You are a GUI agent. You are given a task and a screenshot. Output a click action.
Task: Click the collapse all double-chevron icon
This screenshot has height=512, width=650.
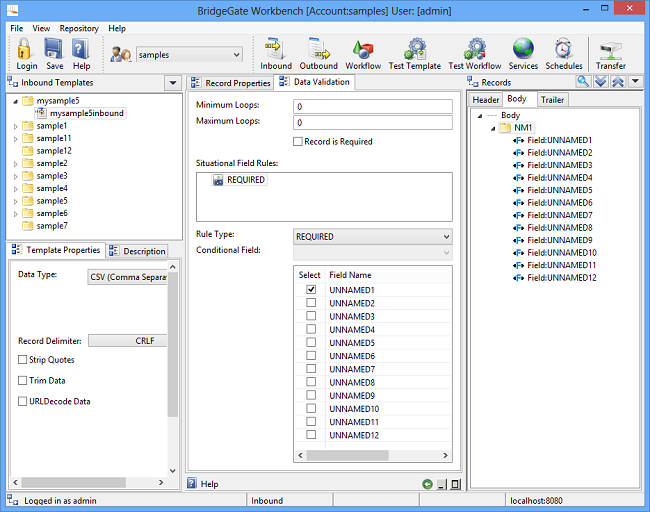click(618, 81)
